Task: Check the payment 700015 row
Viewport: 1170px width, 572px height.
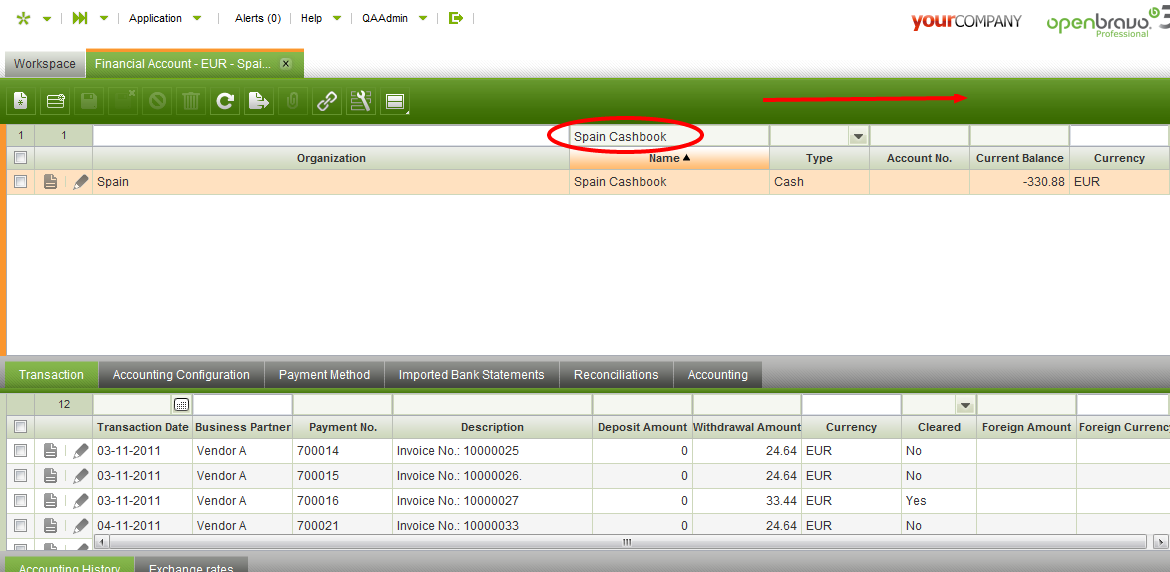Action: pos(21,476)
